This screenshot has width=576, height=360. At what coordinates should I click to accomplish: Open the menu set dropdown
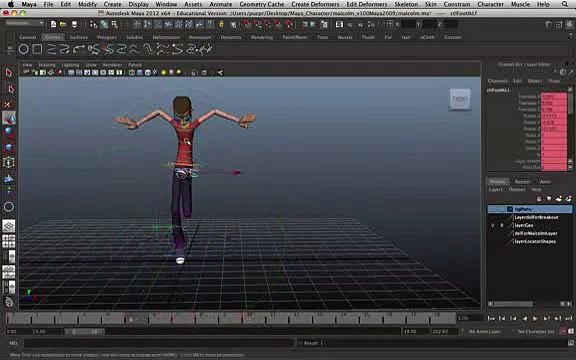click(x=24, y=23)
